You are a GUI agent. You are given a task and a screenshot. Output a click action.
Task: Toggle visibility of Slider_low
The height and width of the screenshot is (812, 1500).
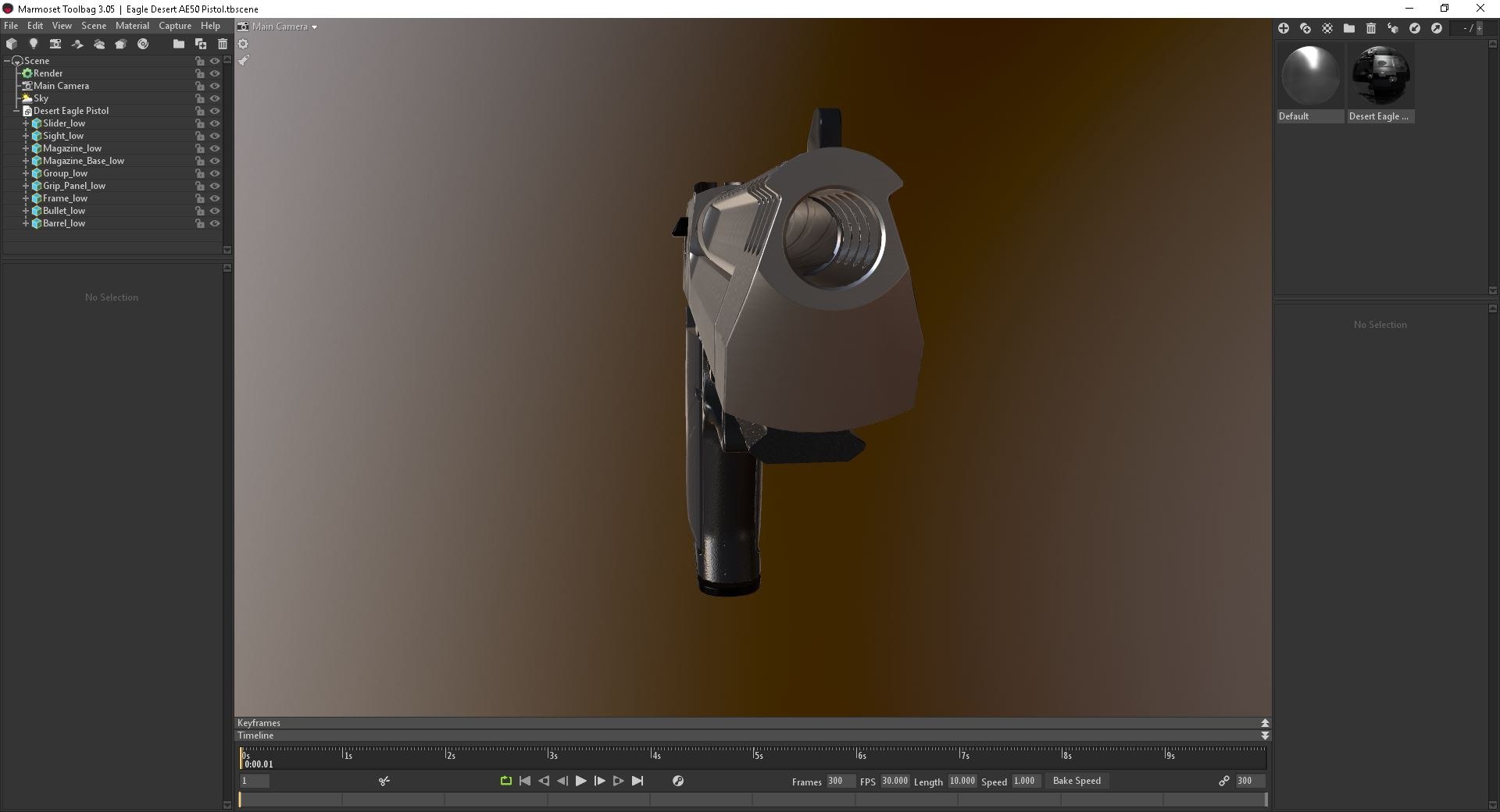(x=215, y=123)
